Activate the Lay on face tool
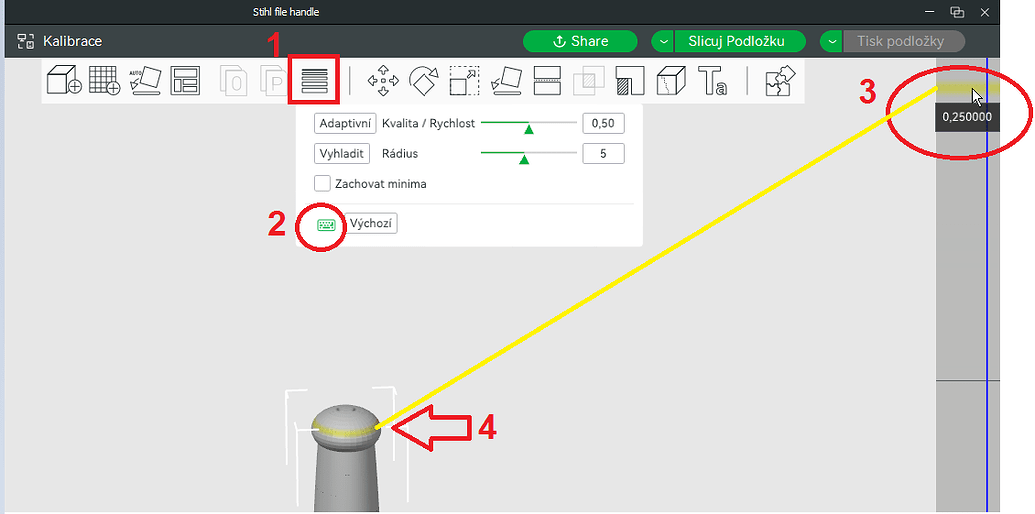Screen dimensions: 1035x514 coord(506,80)
